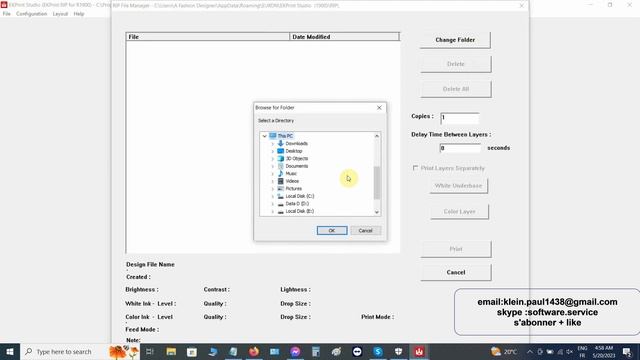Expand the Data D (D:) node

273,204
